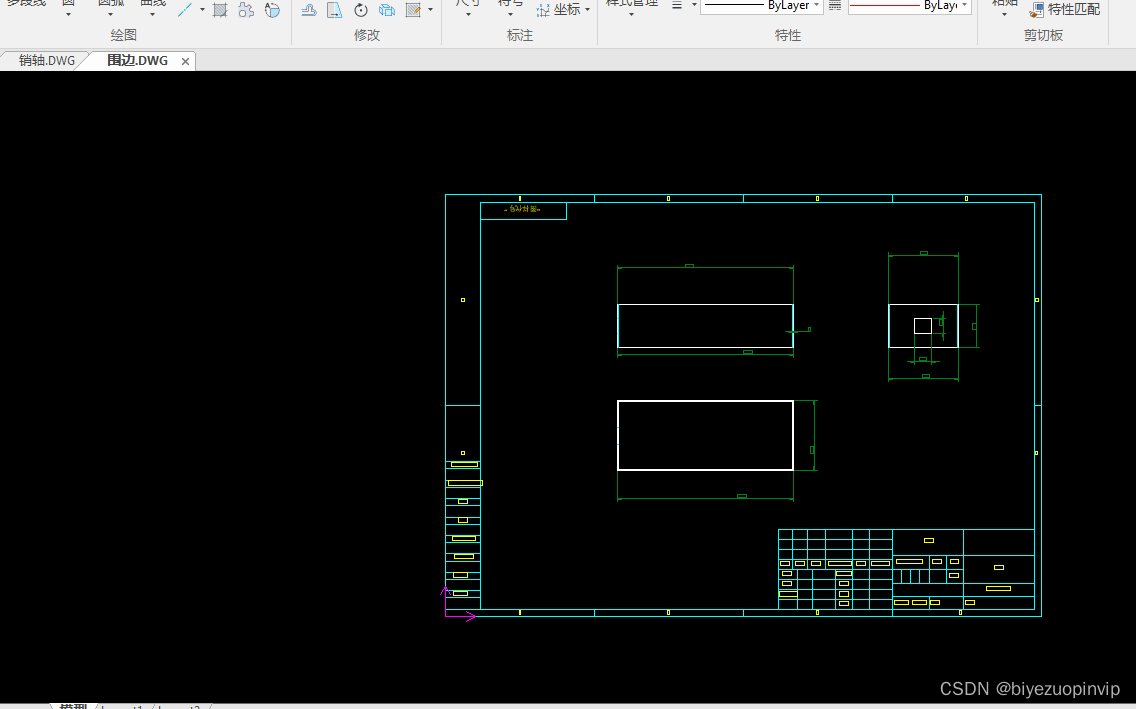The image size is (1136, 709).
Task: Expand the 尺寸 dimension dropdown arrow
Action: pyautogui.click(x=468, y=14)
